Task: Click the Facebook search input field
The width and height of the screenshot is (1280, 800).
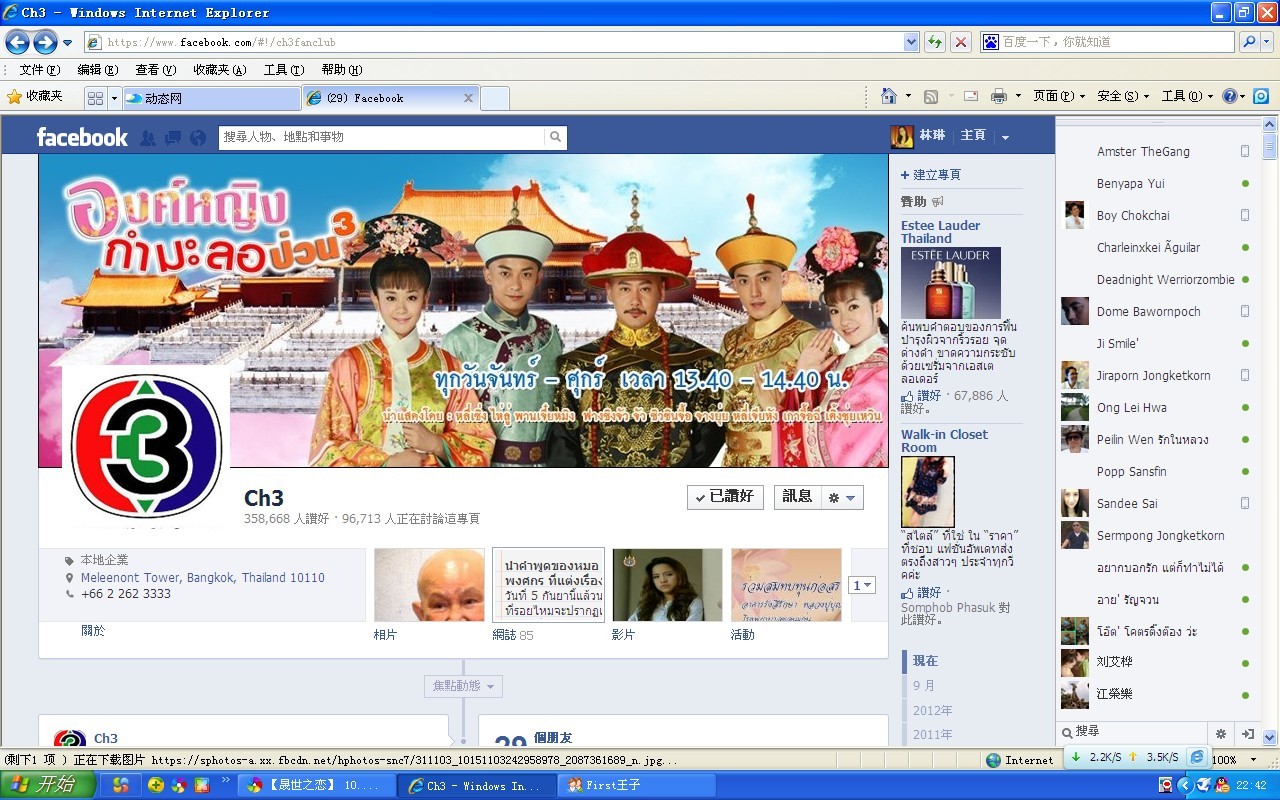Action: click(x=382, y=137)
